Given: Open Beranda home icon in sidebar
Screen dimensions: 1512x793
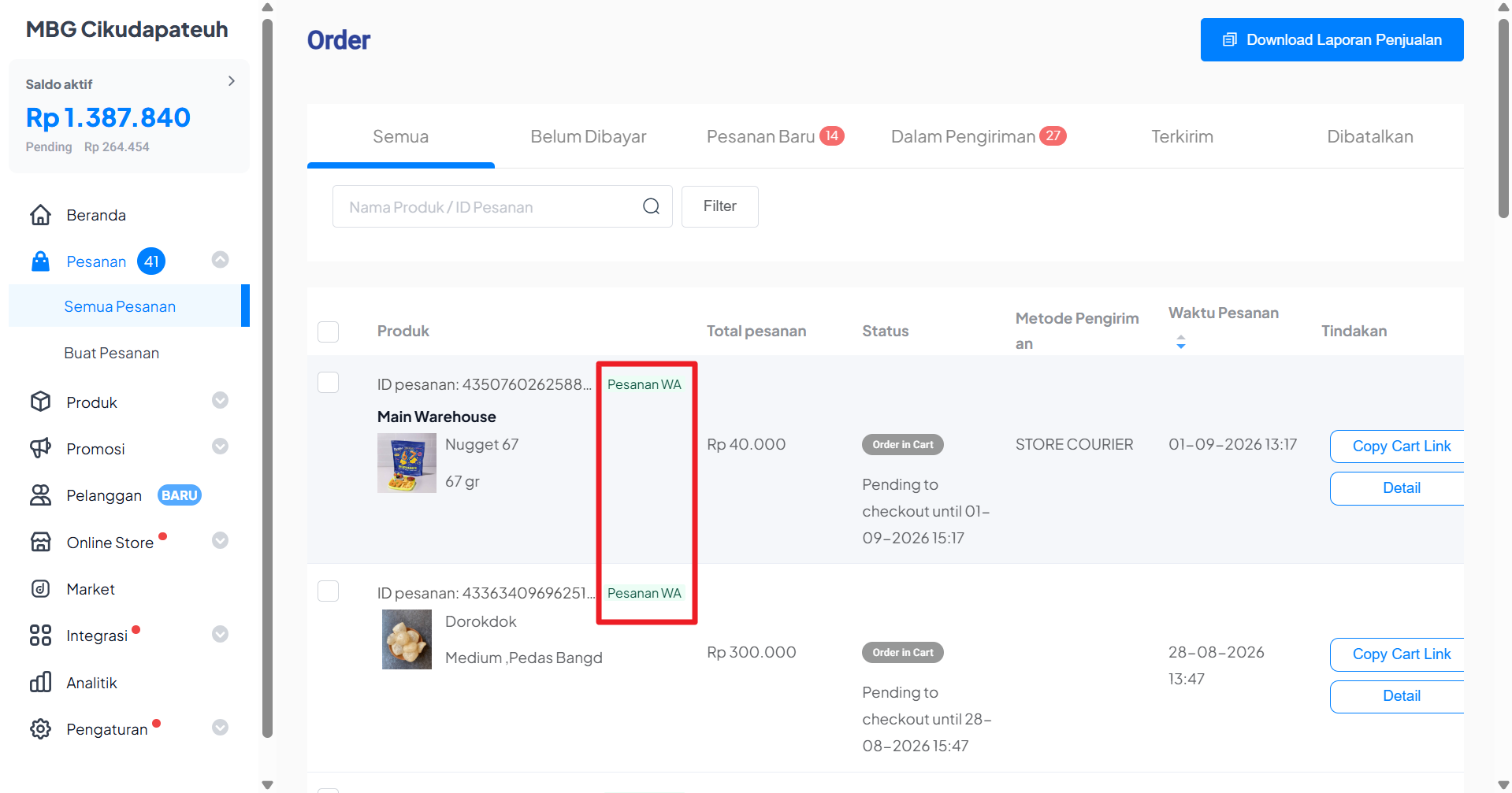Looking at the screenshot, I should point(40,215).
